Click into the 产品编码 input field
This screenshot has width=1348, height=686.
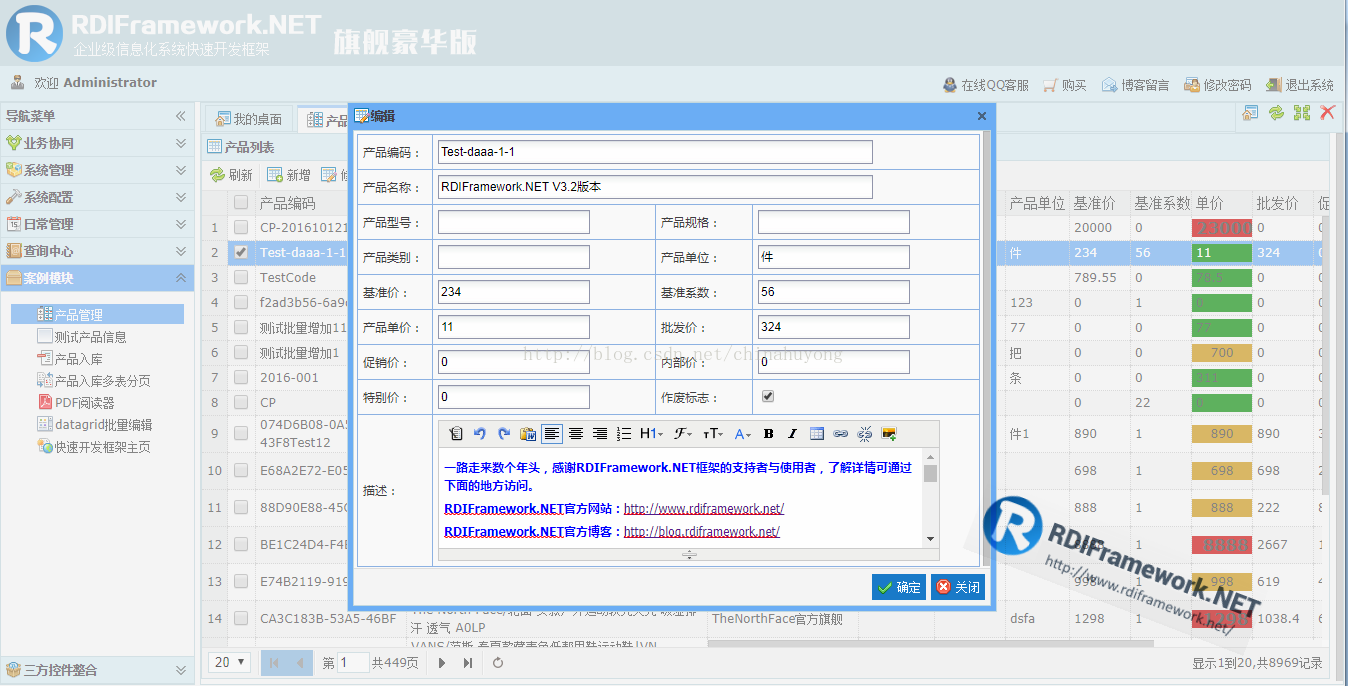pos(655,152)
